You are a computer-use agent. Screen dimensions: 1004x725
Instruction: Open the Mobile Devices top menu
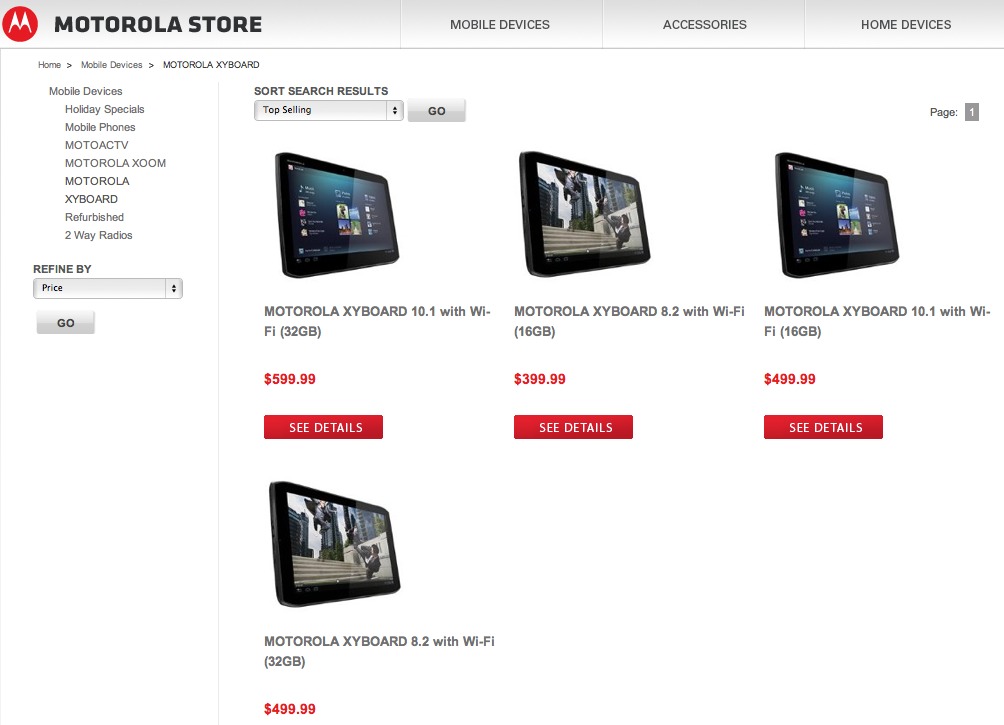pyautogui.click(x=499, y=24)
